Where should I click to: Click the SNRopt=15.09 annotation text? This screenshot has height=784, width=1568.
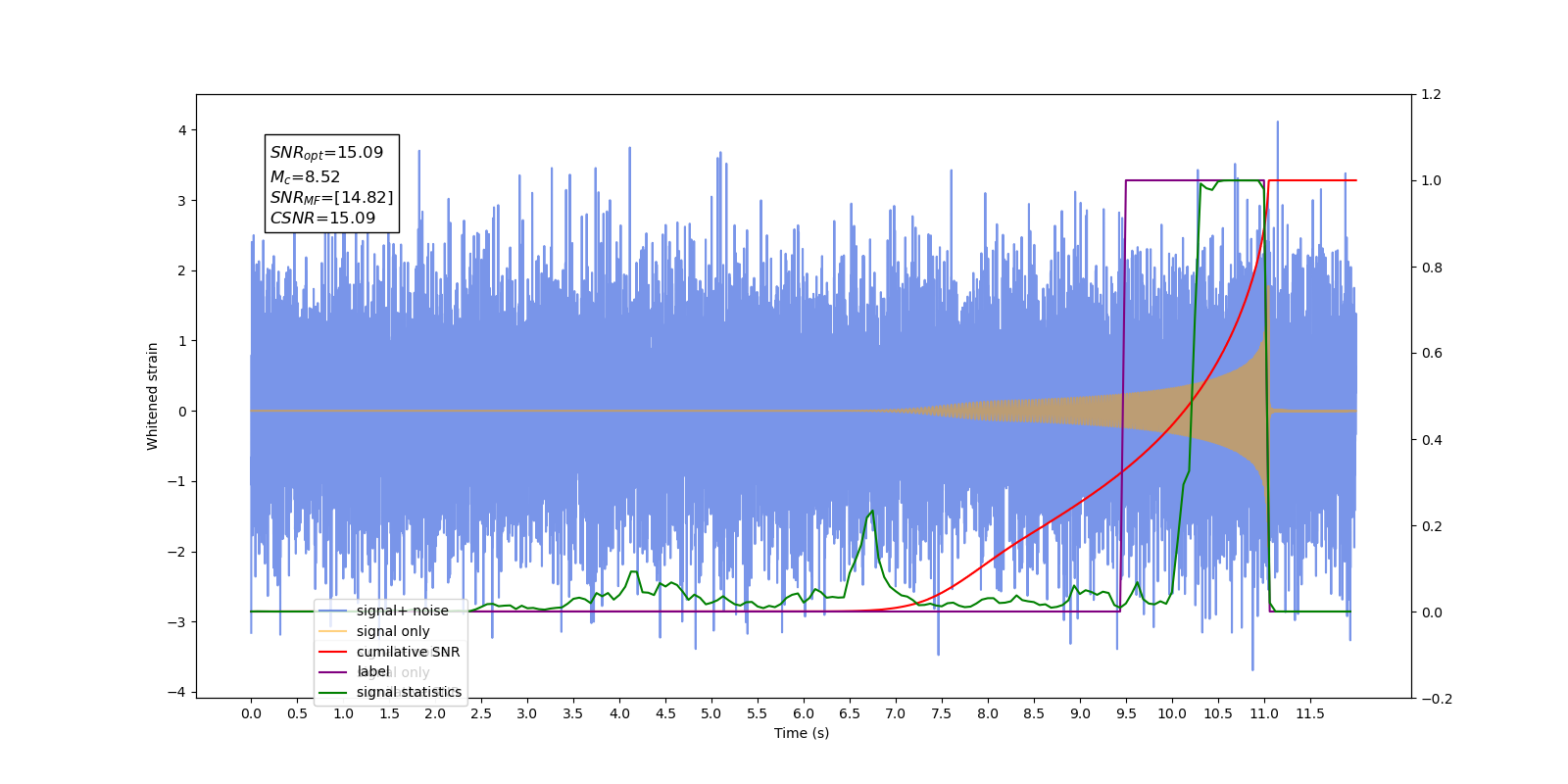(x=326, y=153)
